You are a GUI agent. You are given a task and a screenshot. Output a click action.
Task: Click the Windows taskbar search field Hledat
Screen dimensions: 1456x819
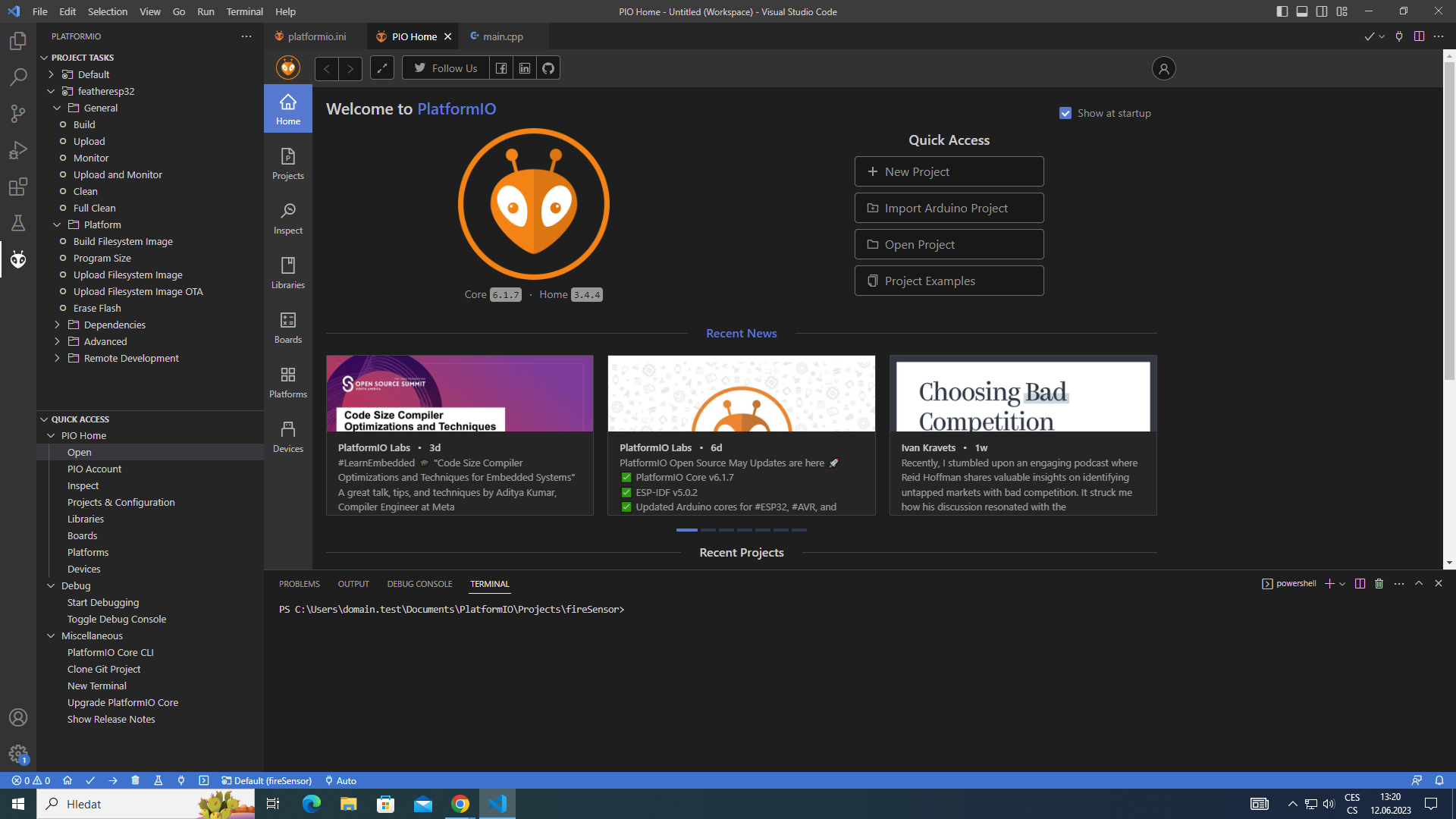(x=146, y=804)
